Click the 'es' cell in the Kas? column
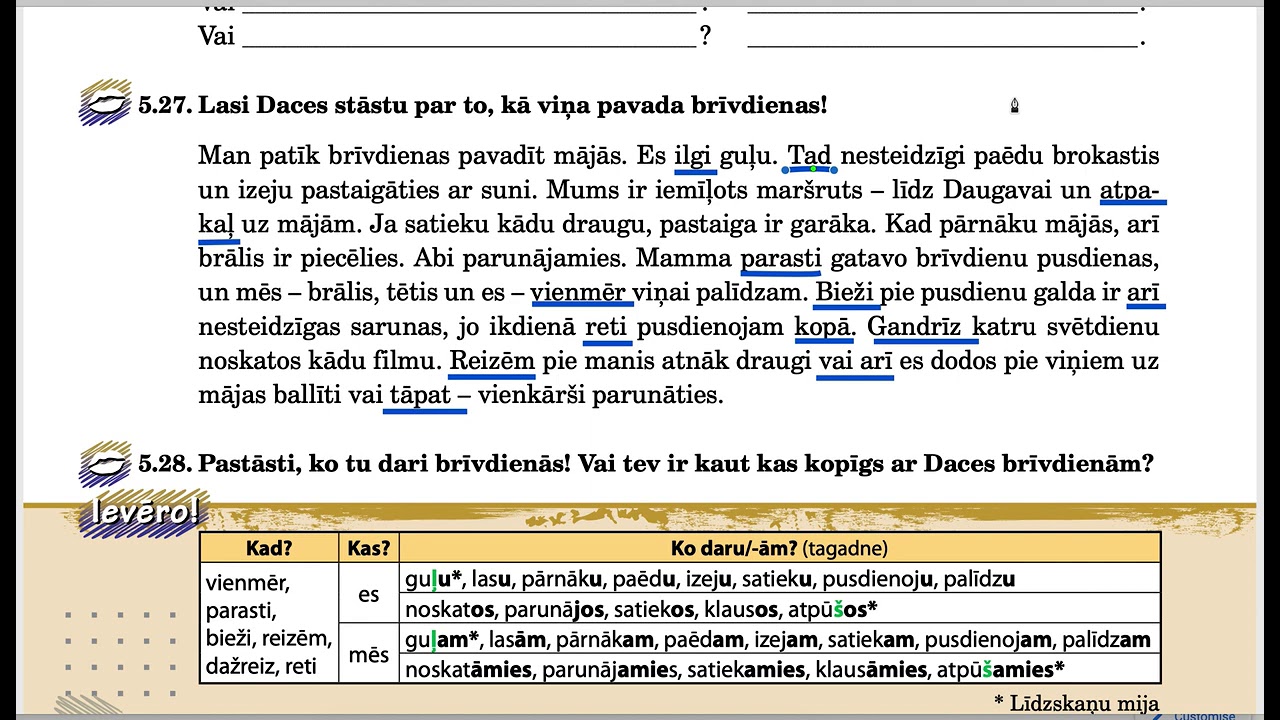1280x720 pixels. point(369,594)
